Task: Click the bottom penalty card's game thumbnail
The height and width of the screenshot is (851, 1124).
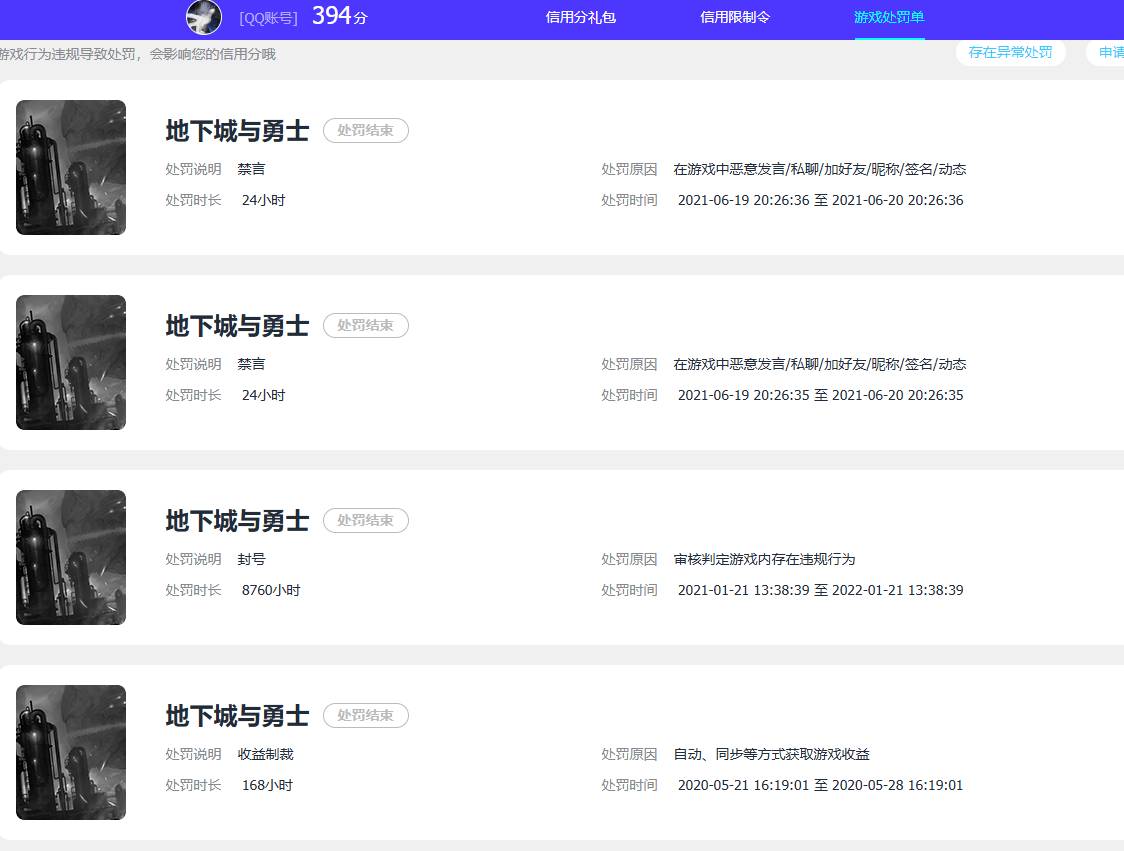Action: pos(70,752)
